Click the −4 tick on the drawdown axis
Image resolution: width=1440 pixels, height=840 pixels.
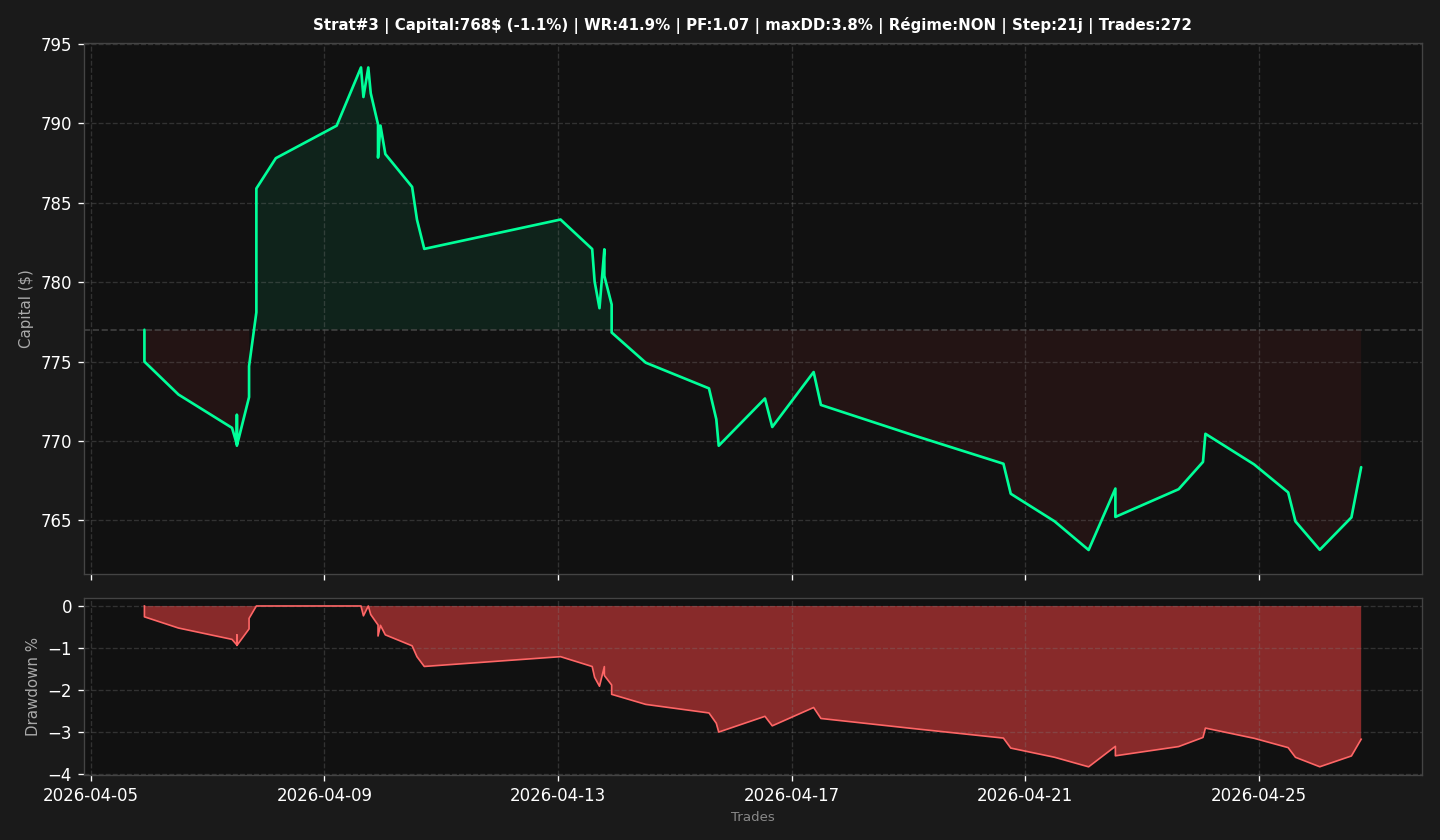[x=60, y=775]
